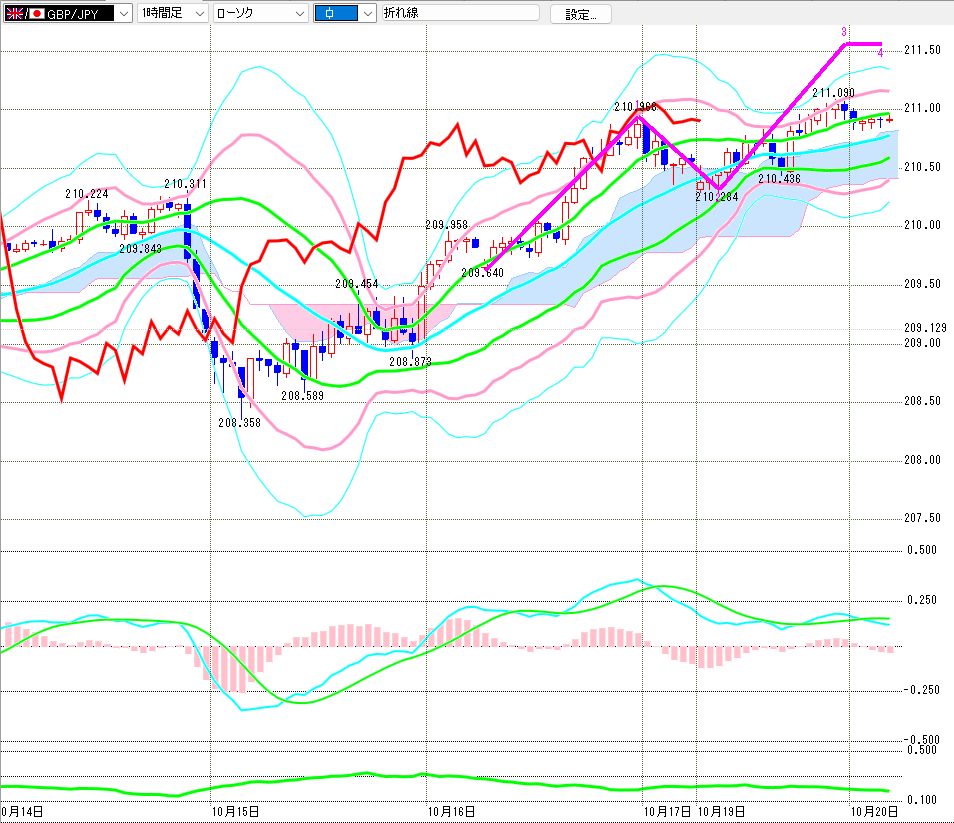This screenshot has height=823, width=954.
Task: Select the 208.589 price label
Action: [x=302, y=396]
